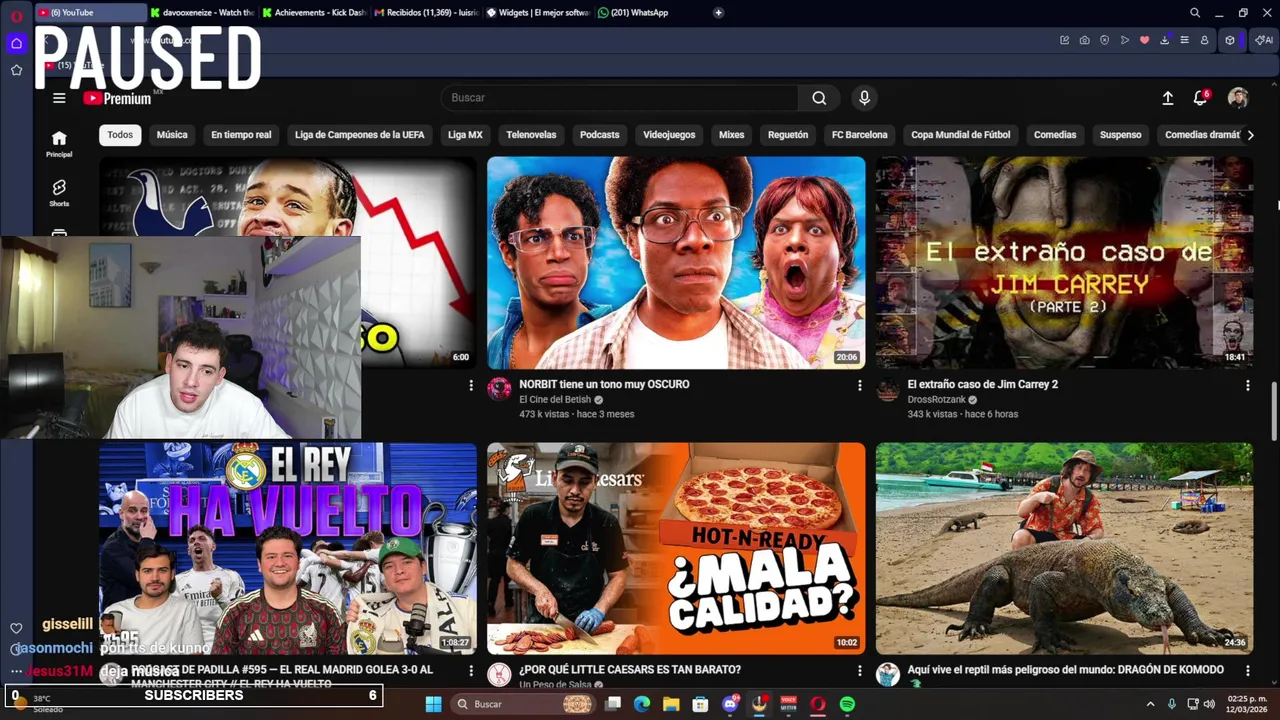This screenshot has height=720, width=1280.
Task: Open the options menu for NORBIT video
Action: (x=859, y=385)
